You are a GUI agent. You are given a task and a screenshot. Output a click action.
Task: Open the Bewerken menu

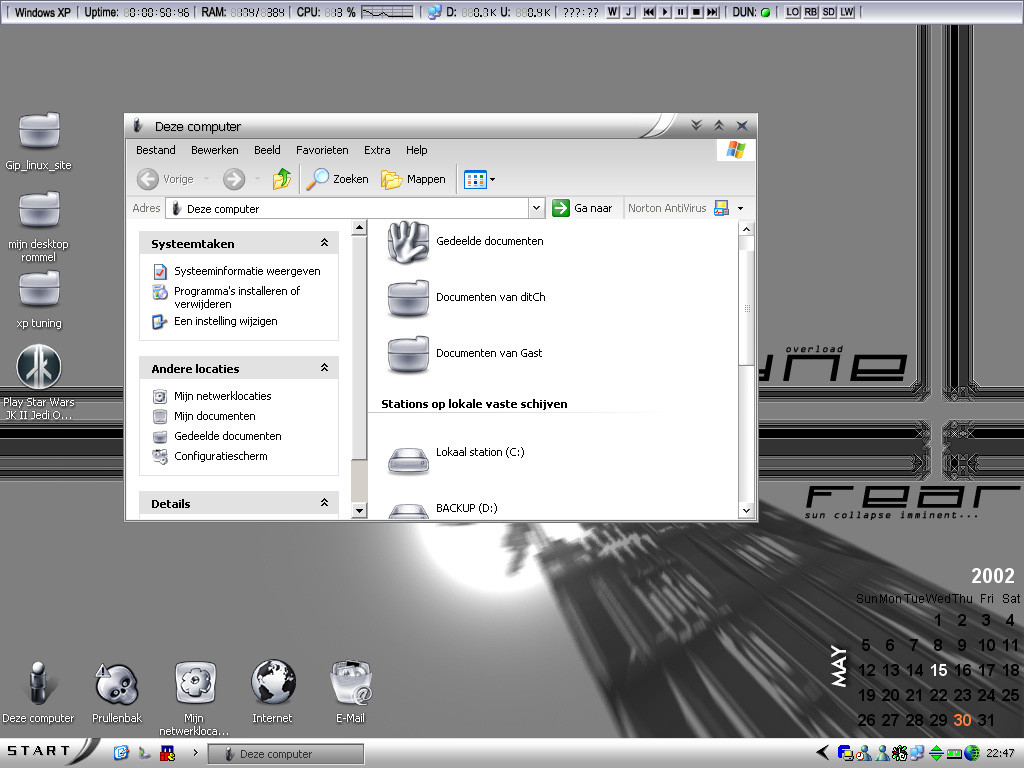[x=214, y=150]
